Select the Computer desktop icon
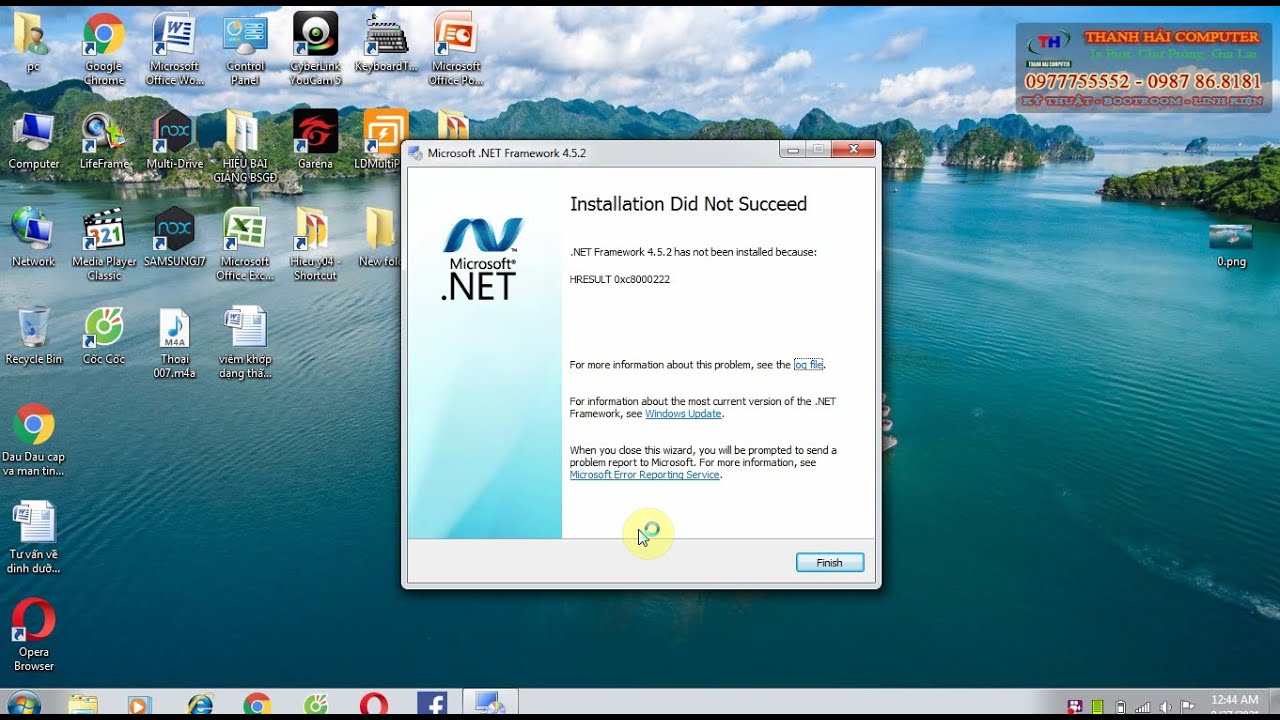1280x720 pixels. [33, 140]
